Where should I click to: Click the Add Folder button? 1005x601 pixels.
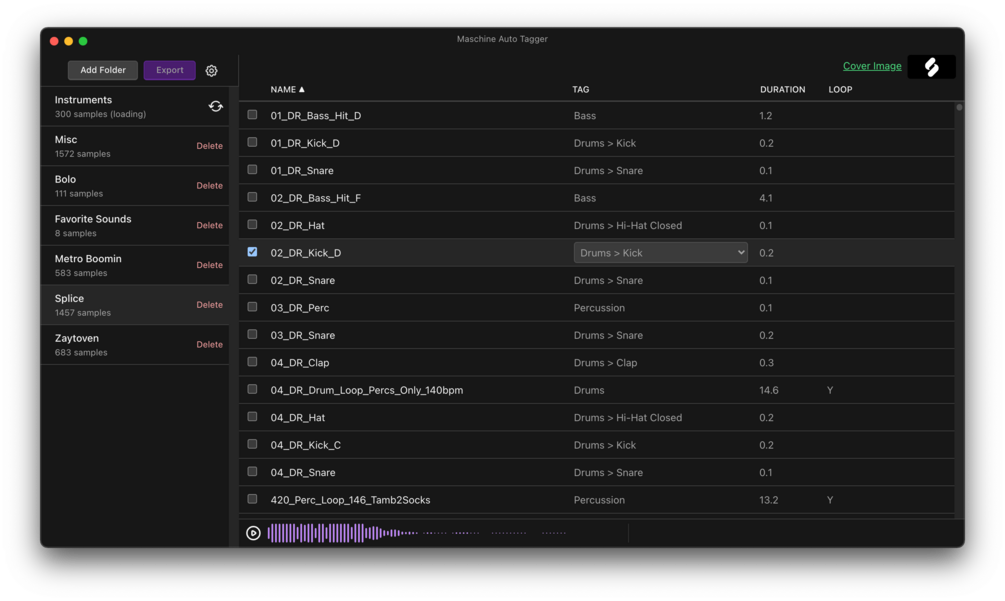[x=103, y=70]
